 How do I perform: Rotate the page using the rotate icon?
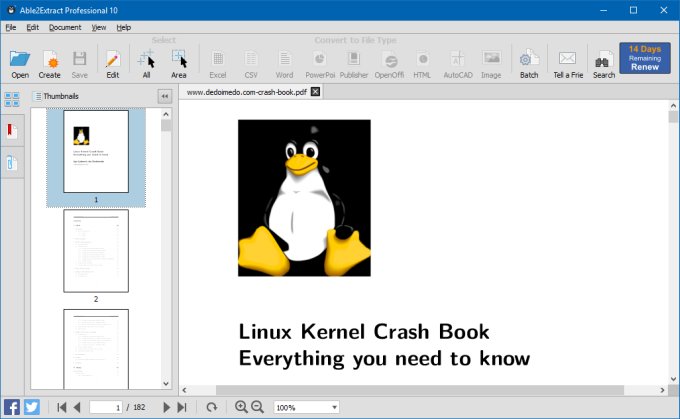212,407
